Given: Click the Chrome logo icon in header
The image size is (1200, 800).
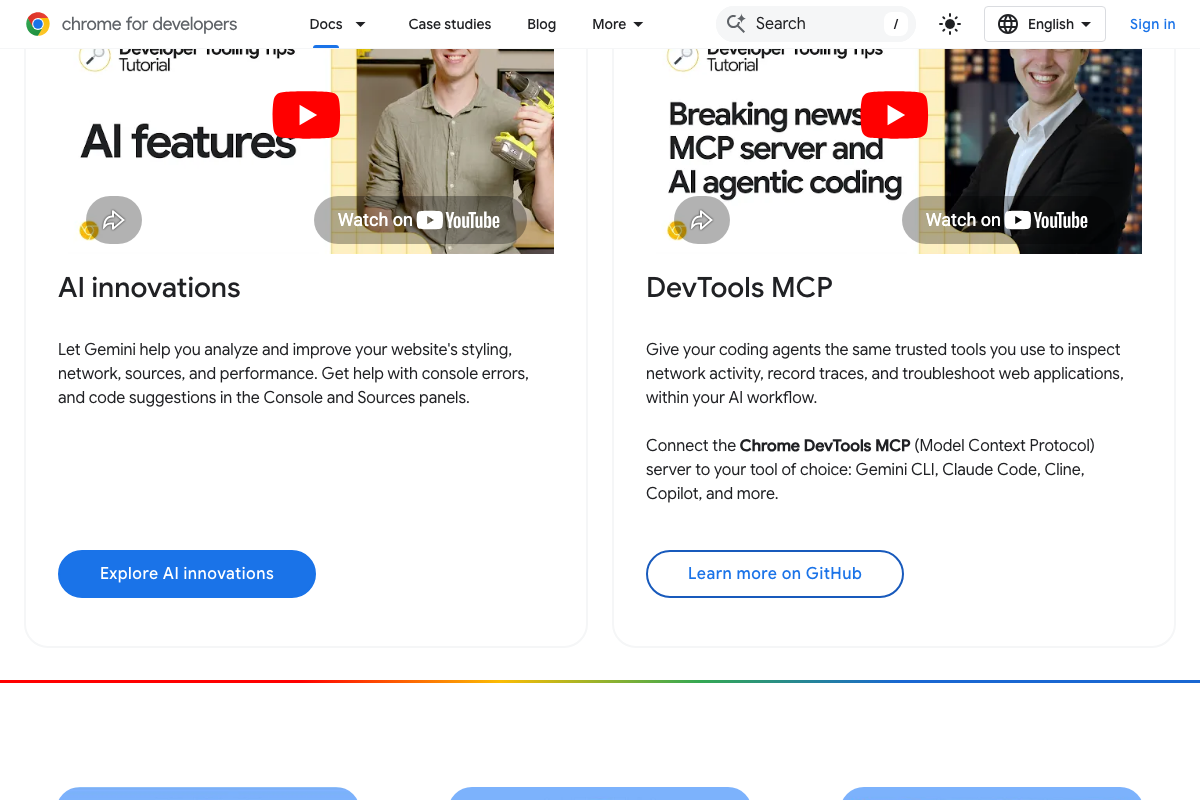Looking at the screenshot, I should (38, 24).
